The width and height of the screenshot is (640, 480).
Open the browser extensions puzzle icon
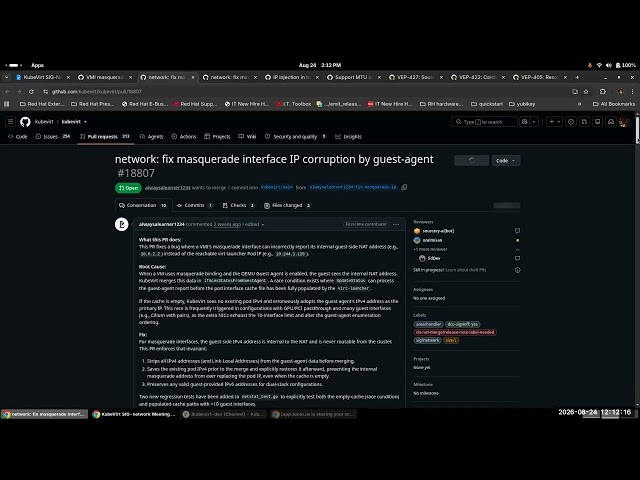click(x=602, y=91)
